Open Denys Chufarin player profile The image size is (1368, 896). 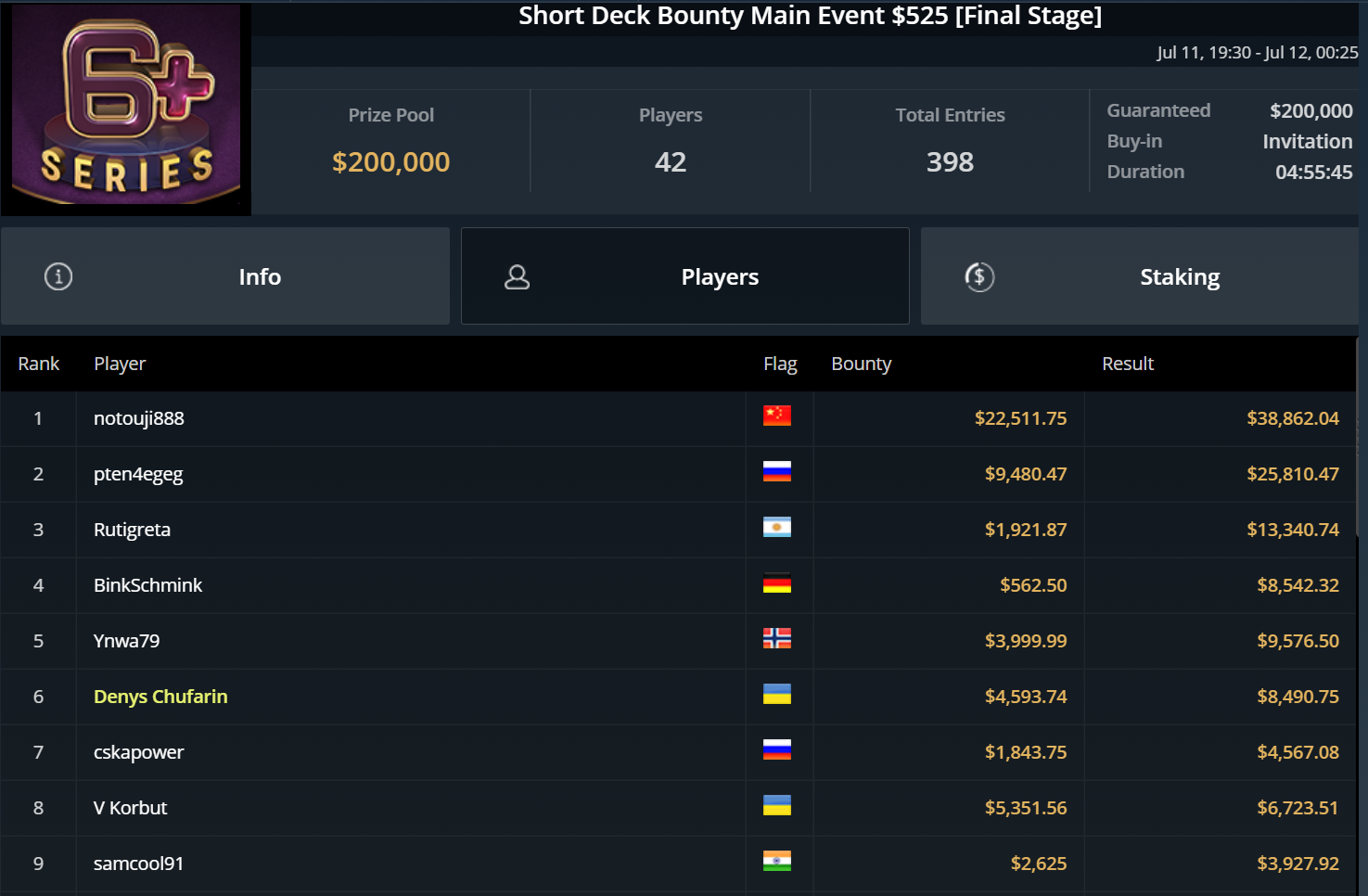[x=160, y=697]
